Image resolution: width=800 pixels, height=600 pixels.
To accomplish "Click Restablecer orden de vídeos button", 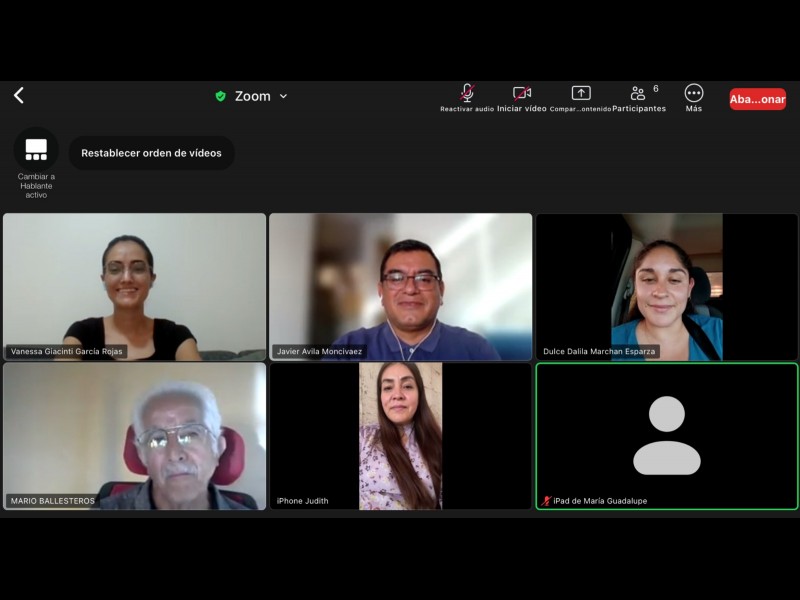I will 152,153.
